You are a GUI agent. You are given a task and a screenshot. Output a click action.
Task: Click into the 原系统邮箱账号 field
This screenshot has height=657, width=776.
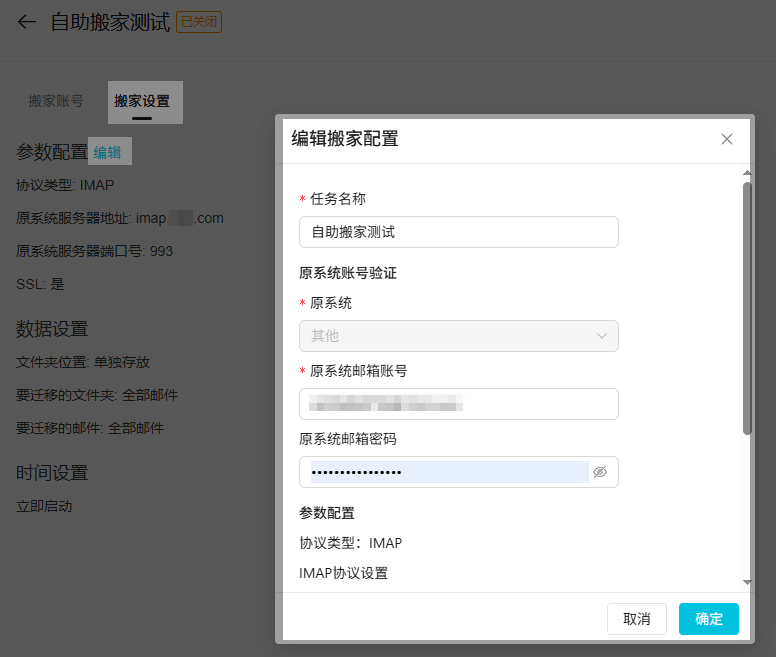(458, 404)
